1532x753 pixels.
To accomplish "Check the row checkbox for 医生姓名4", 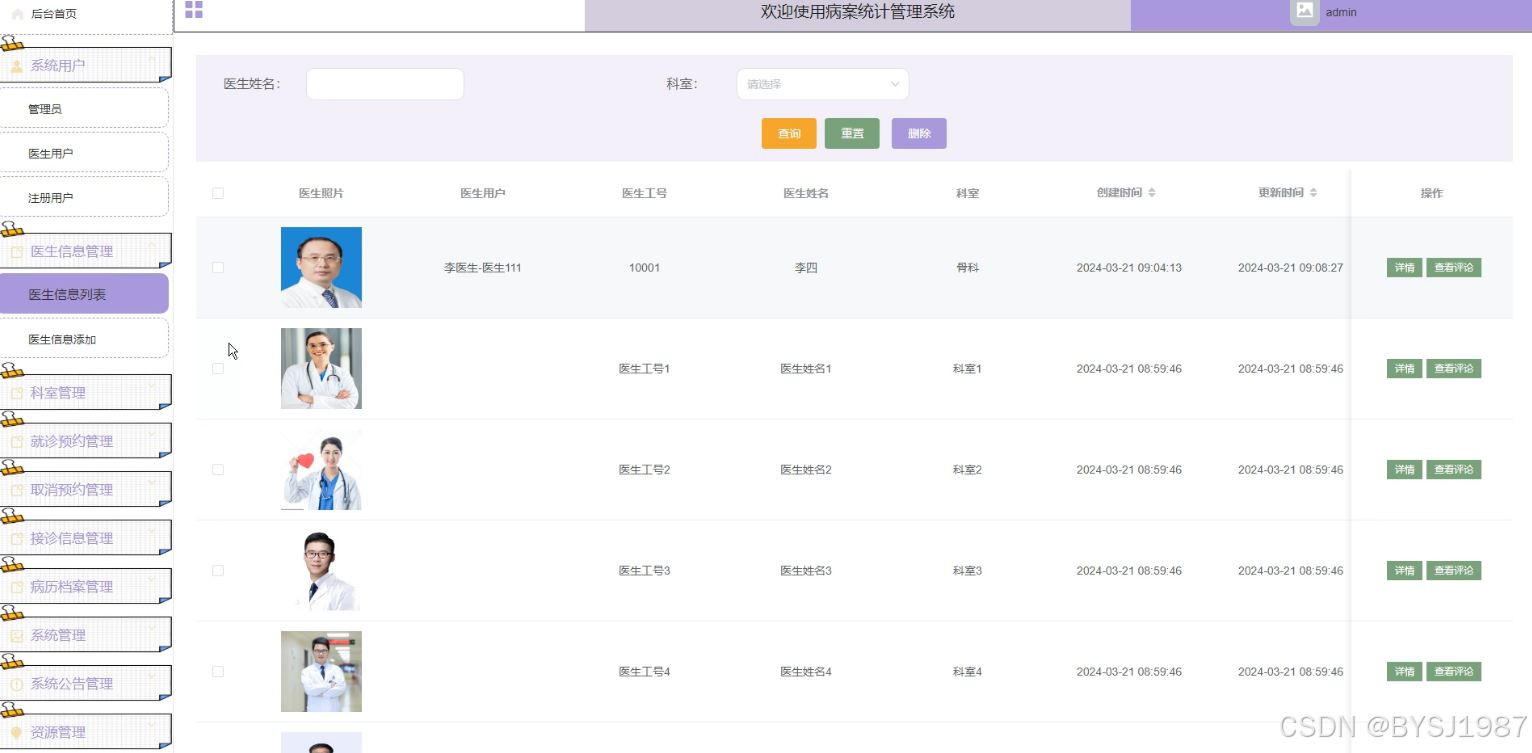I will click(218, 672).
